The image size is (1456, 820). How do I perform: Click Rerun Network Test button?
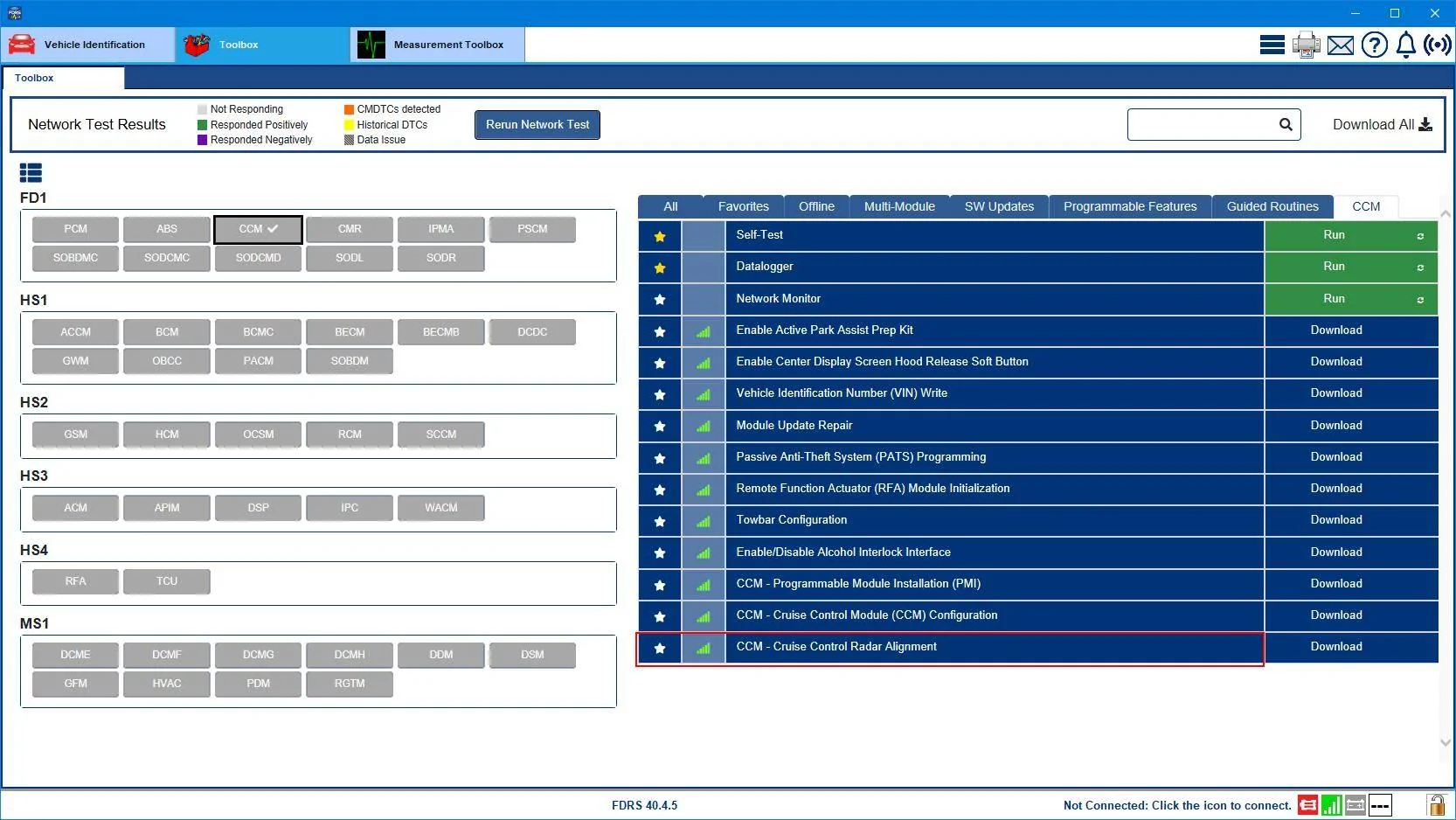pos(537,124)
